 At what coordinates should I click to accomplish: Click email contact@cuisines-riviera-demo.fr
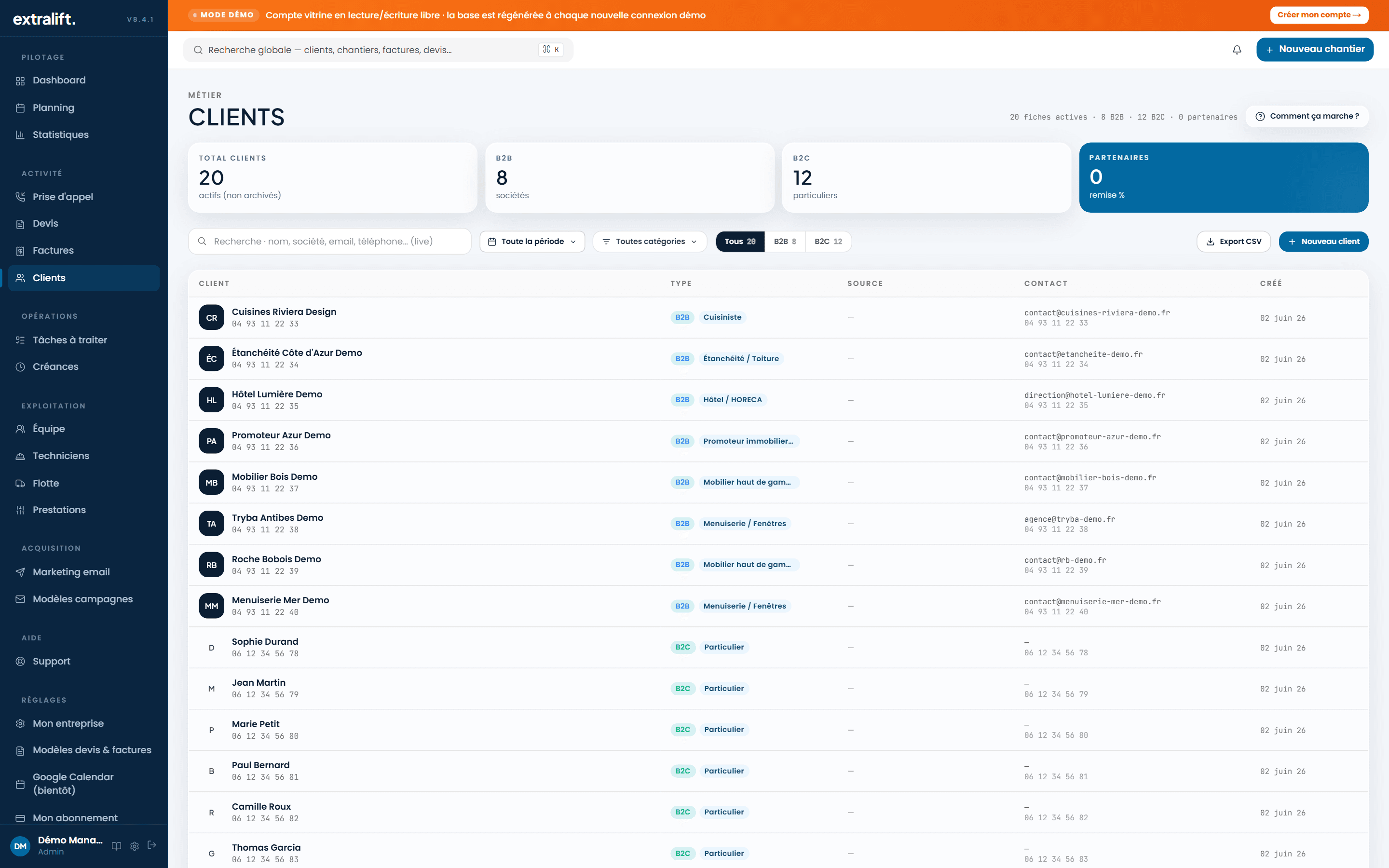1097,313
